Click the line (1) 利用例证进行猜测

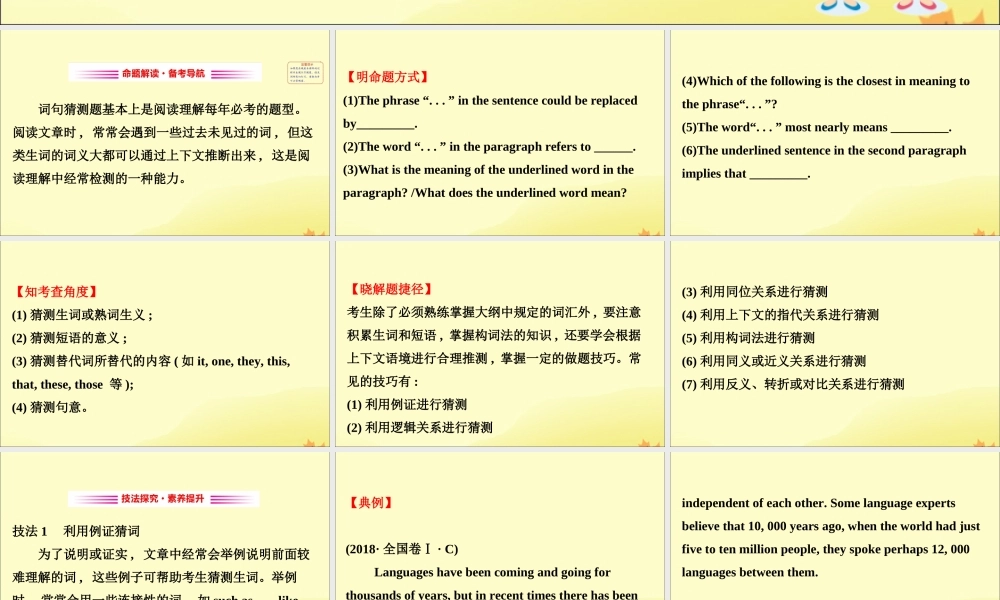pyautogui.click(x=407, y=404)
